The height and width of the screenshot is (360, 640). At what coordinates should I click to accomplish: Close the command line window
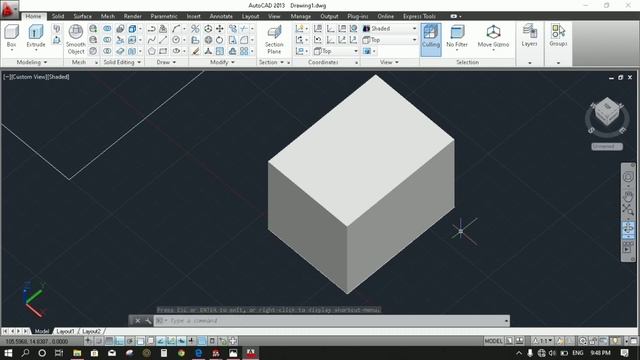(138, 321)
